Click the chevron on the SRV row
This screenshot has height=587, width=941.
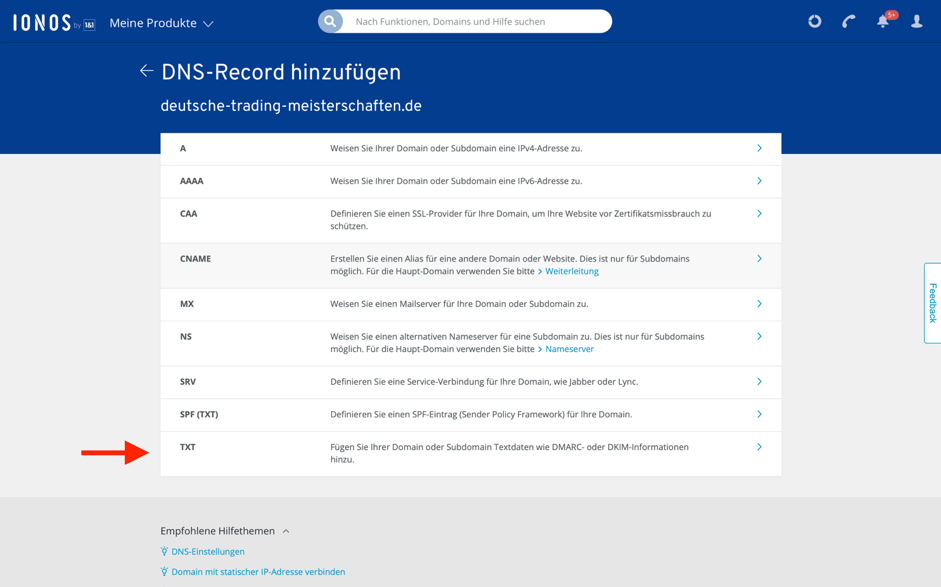759,382
